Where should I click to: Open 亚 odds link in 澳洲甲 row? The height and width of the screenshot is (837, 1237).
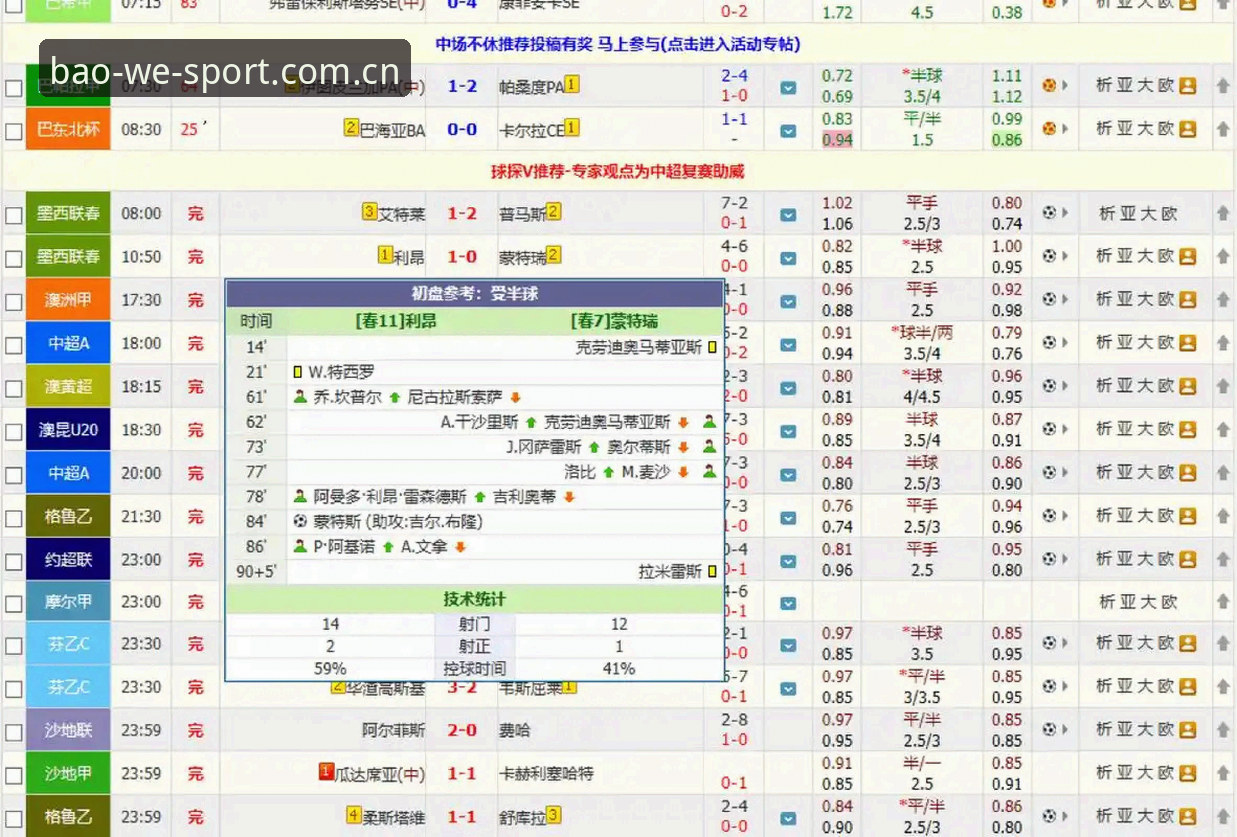click(1124, 299)
